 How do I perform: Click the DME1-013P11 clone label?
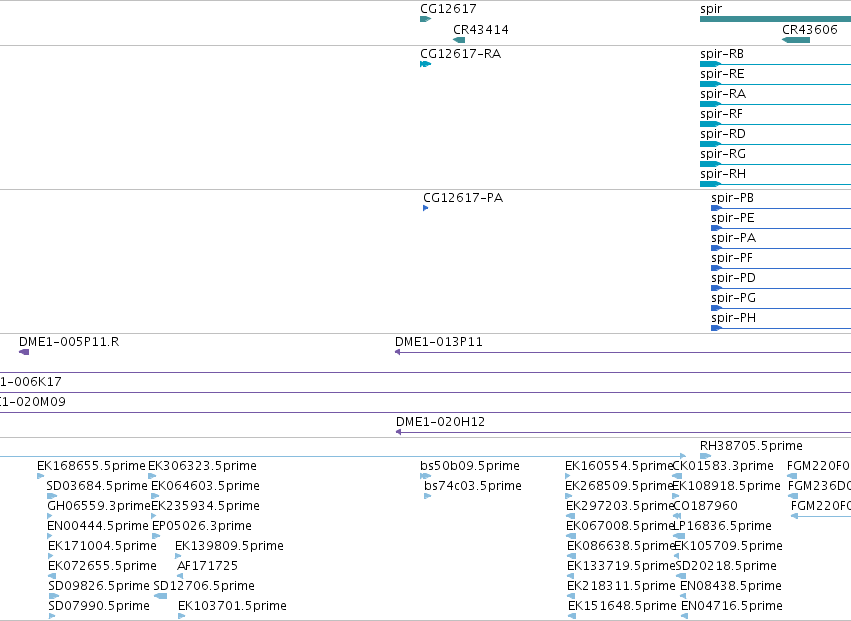click(x=439, y=342)
